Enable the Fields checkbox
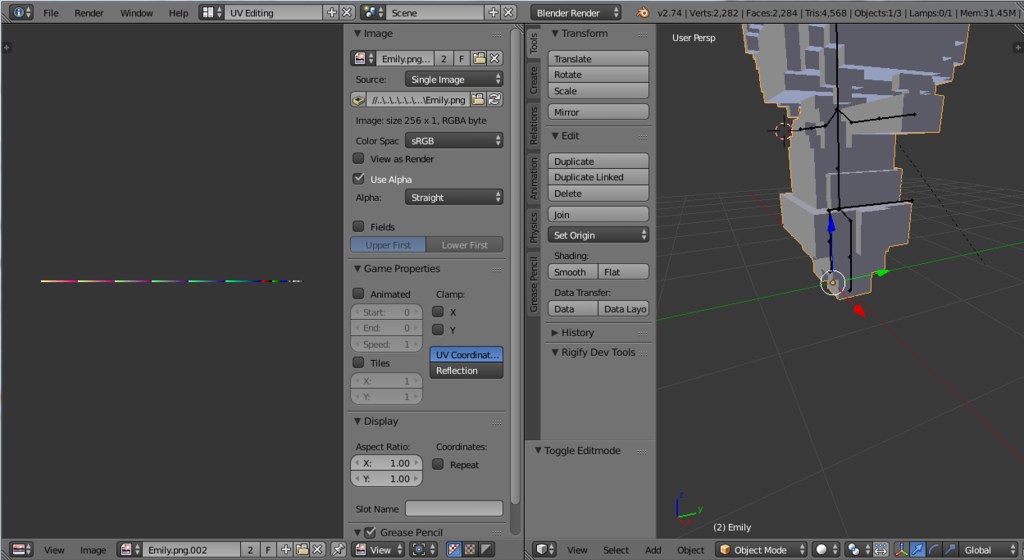1024x560 pixels. [359, 226]
